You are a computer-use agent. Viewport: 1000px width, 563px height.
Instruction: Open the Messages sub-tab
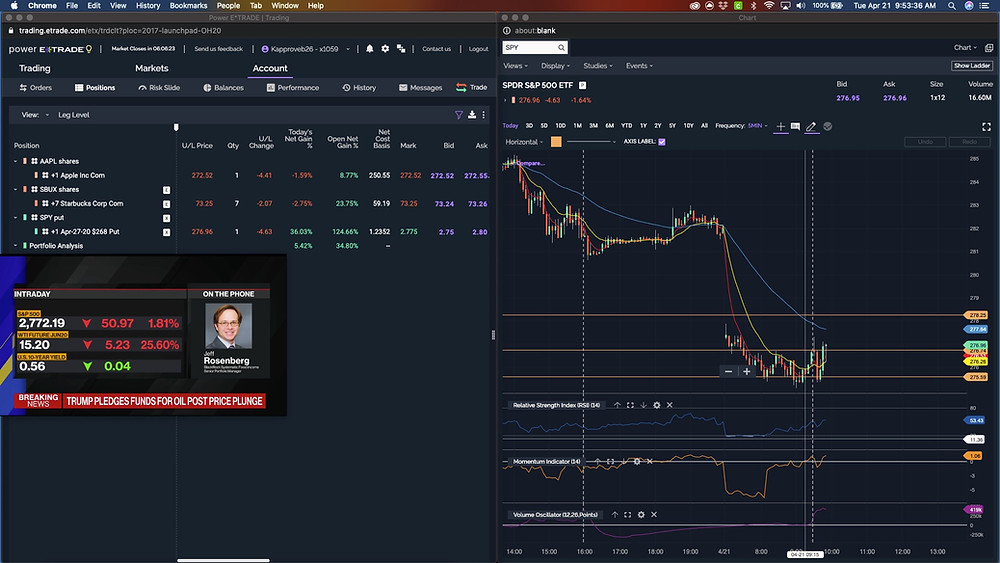coord(420,87)
